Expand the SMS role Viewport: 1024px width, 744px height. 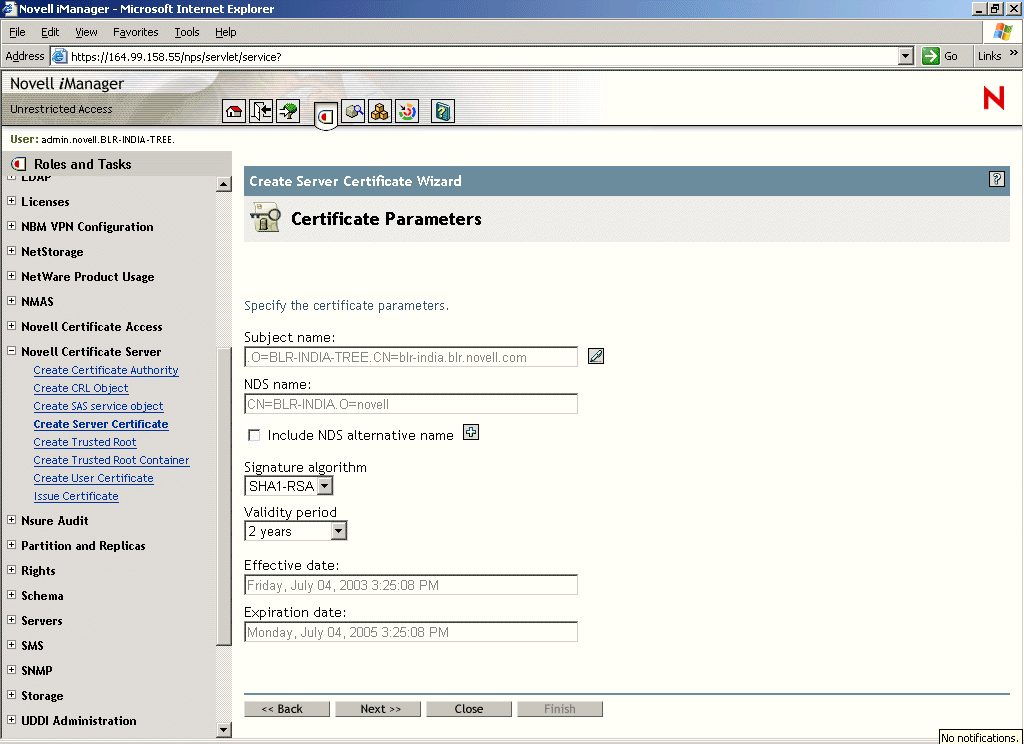[11, 644]
